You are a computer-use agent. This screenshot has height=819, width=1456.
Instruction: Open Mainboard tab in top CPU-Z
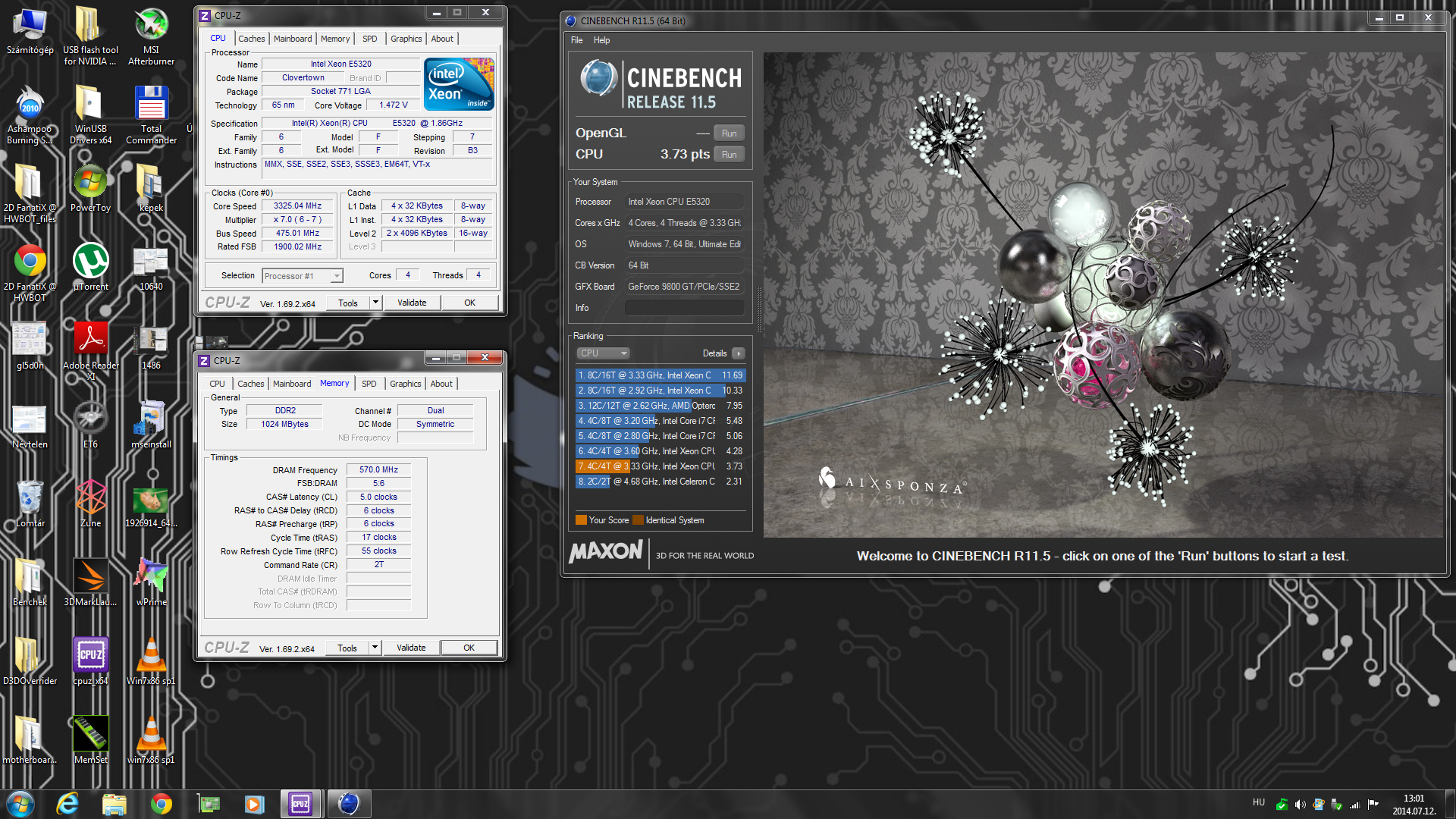[x=293, y=39]
